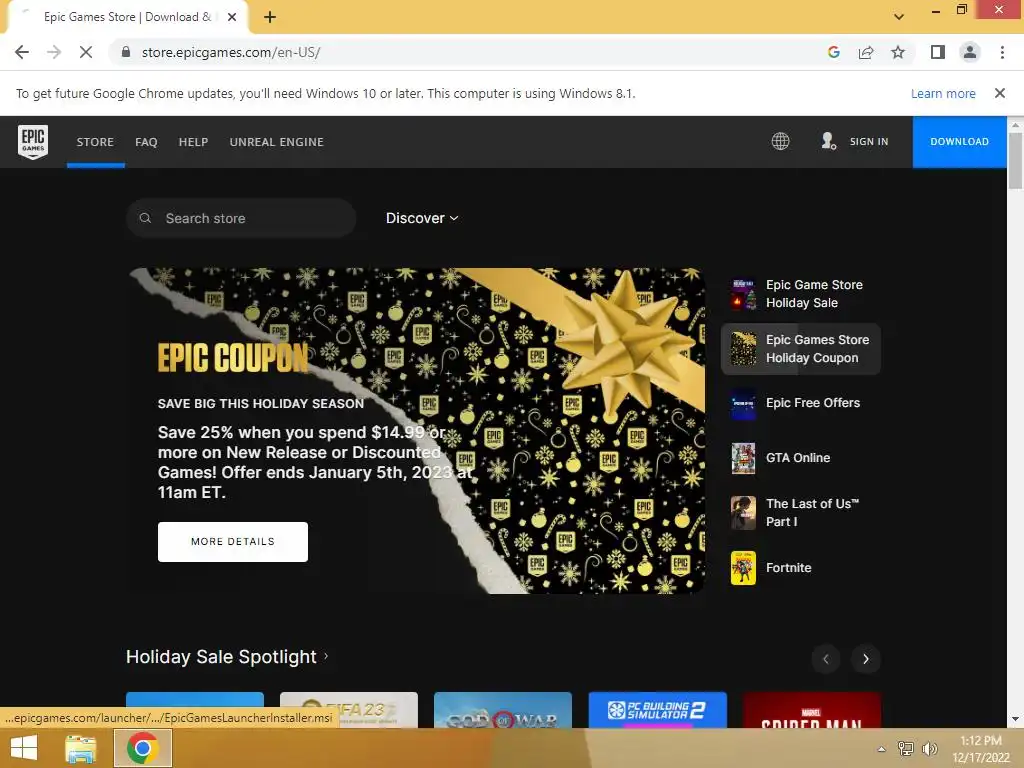
Task: Open the UNREAL ENGINE navigation item
Action: pos(276,142)
